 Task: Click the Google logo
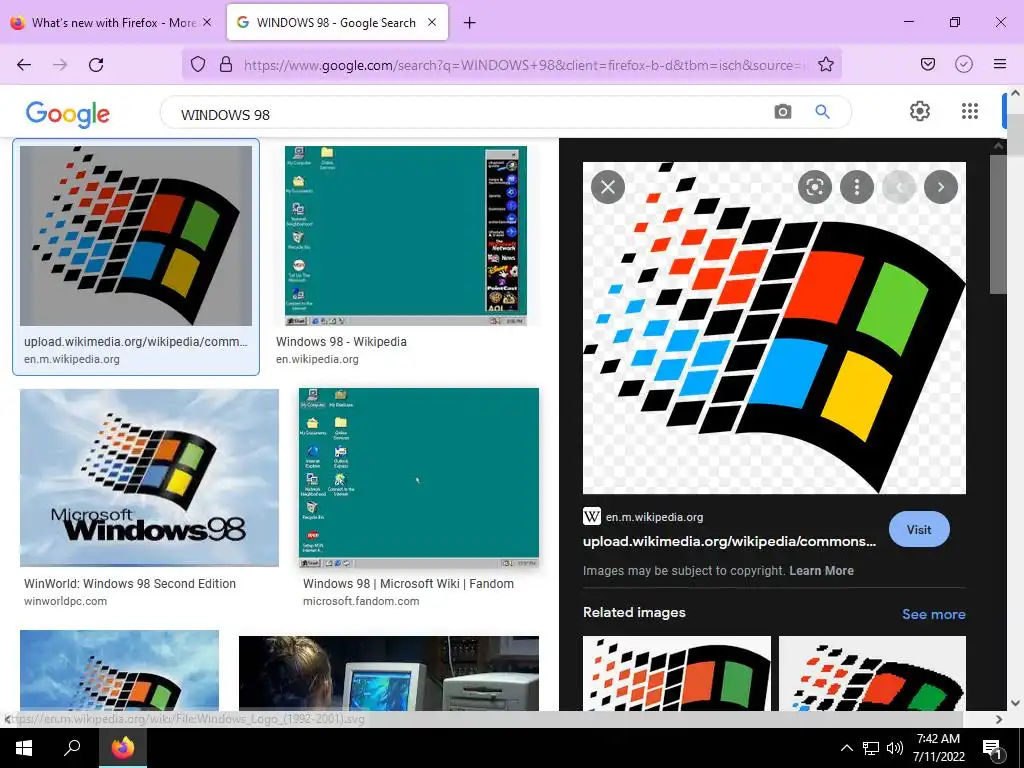68,114
